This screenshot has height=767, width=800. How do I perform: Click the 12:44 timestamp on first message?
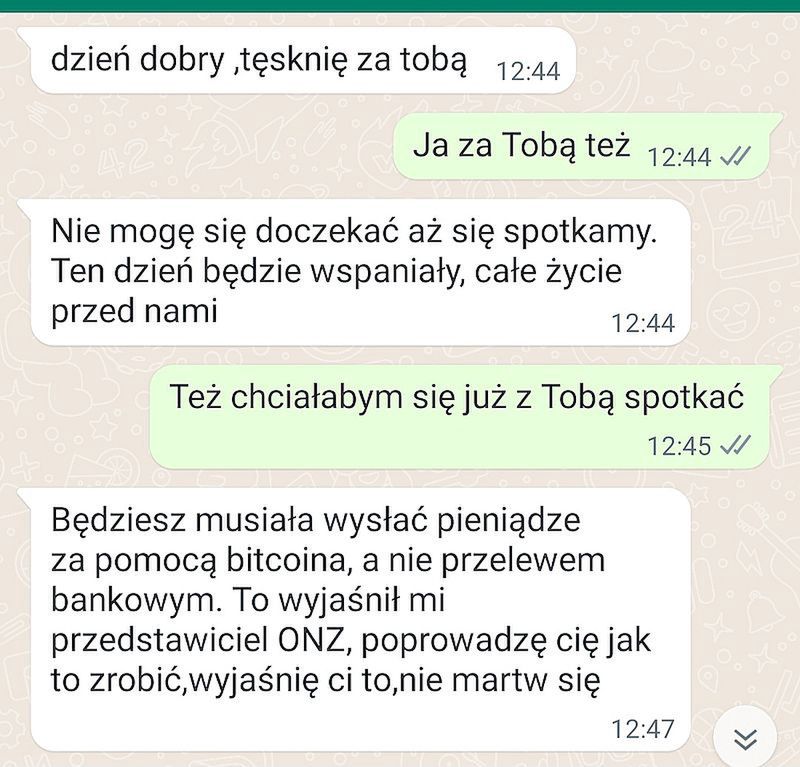528,71
